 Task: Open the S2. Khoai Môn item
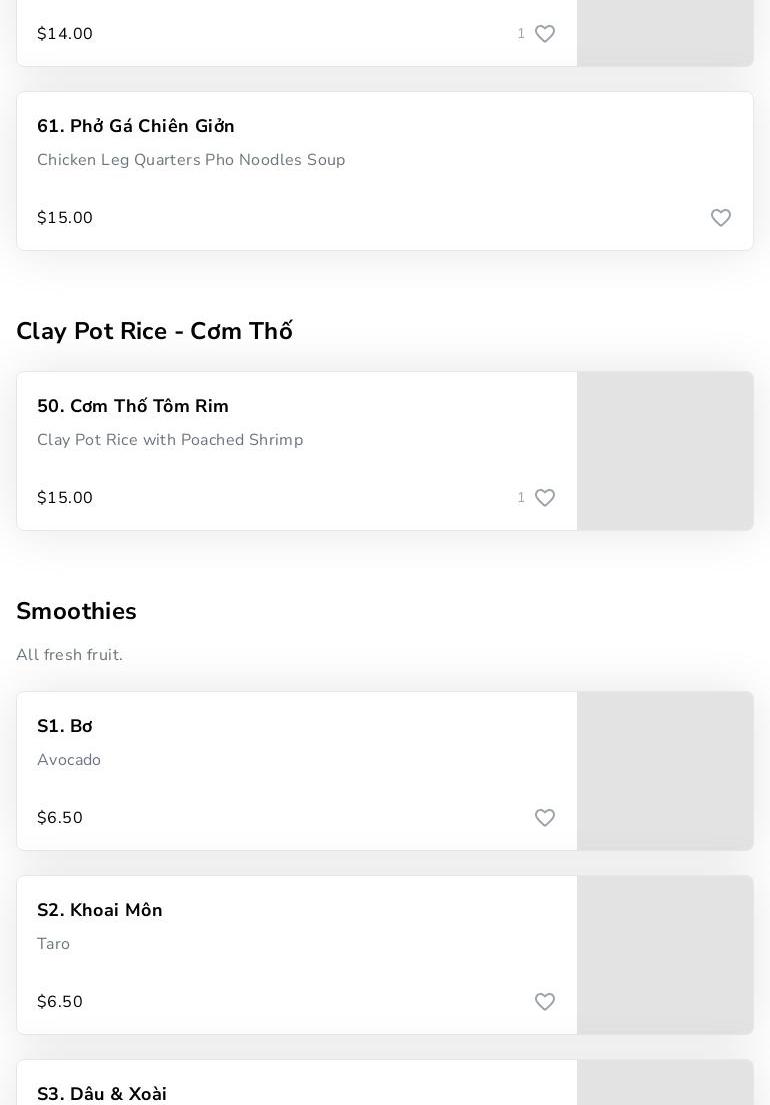coord(100,911)
